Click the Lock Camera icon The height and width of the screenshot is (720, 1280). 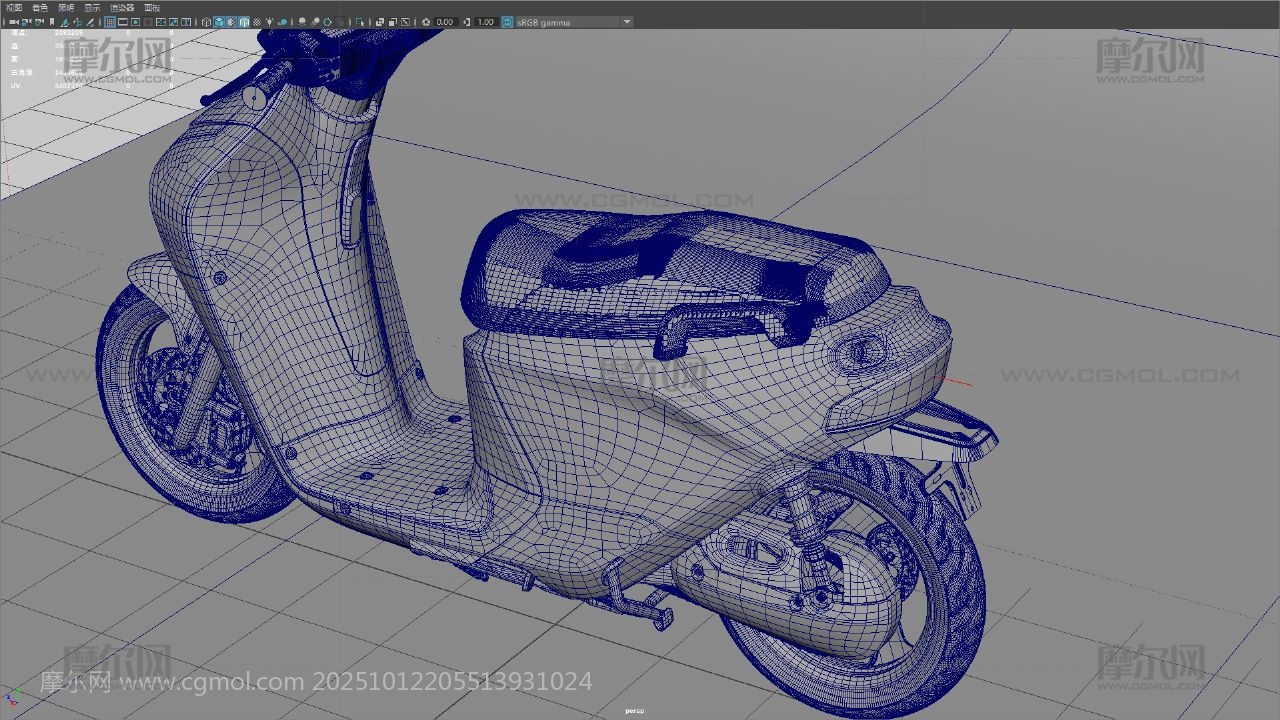[26, 22]
